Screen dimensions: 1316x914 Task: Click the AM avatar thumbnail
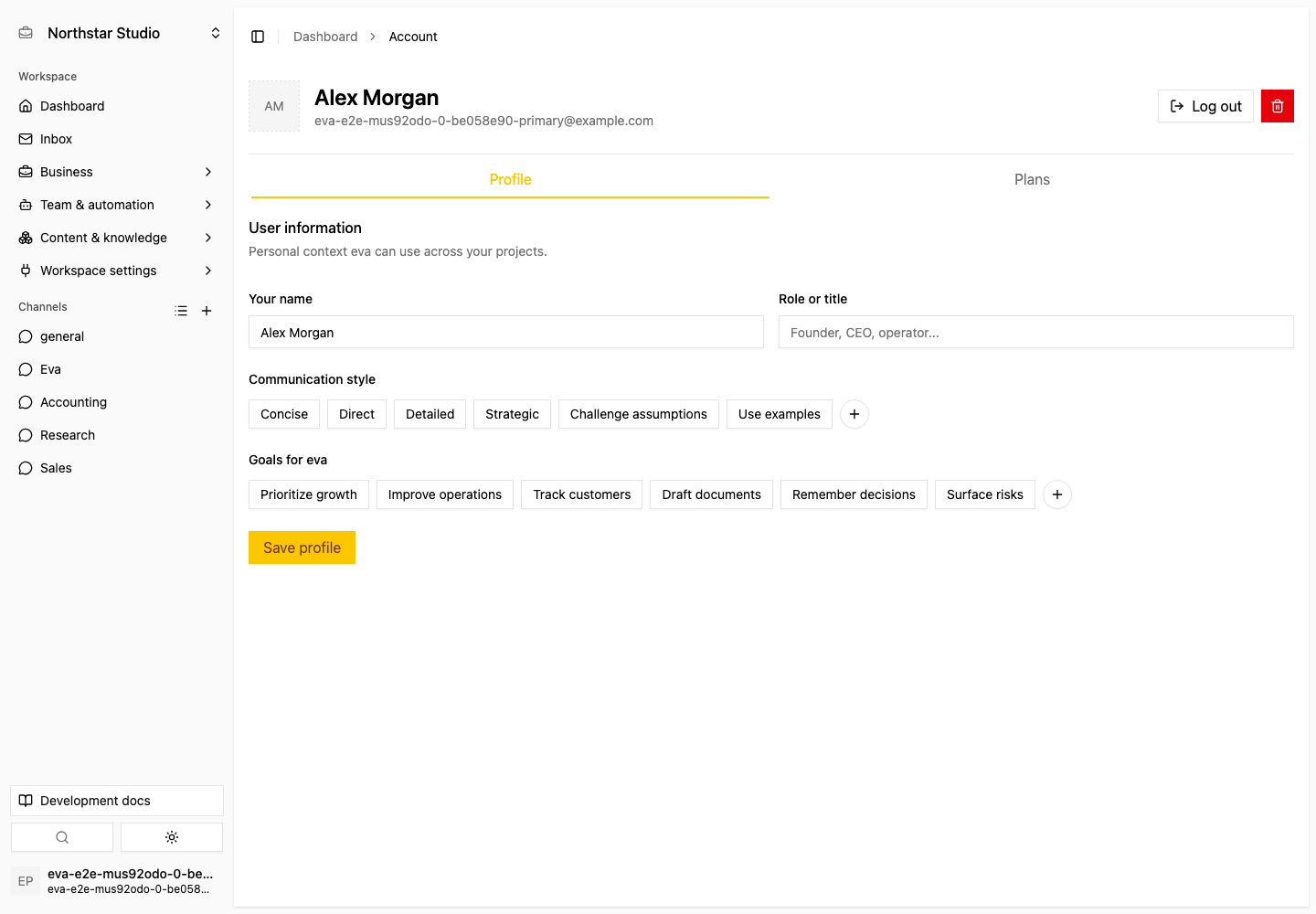(x=274, y=106)
